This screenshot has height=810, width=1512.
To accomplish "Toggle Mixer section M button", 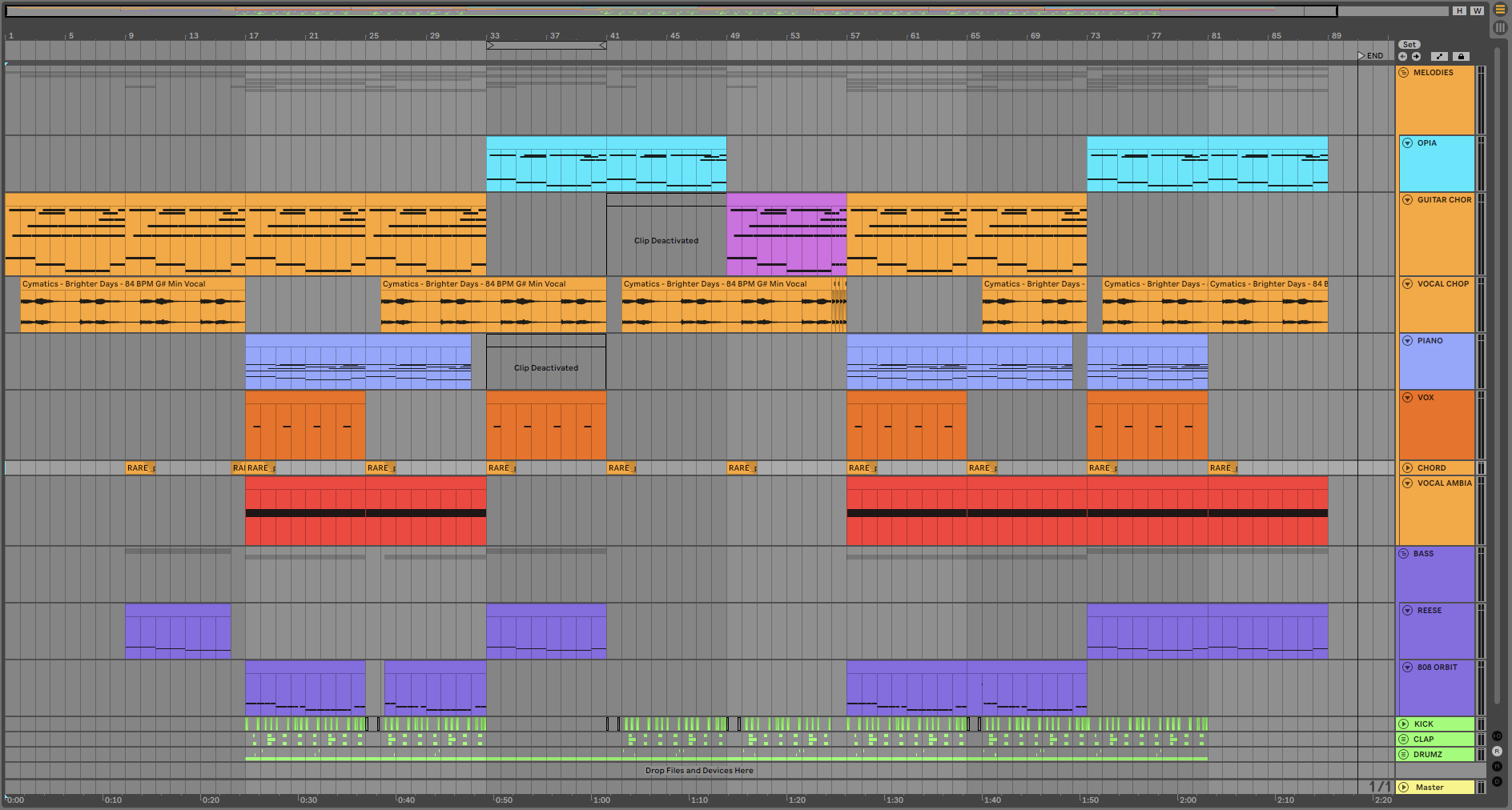I will (1497, 766).
